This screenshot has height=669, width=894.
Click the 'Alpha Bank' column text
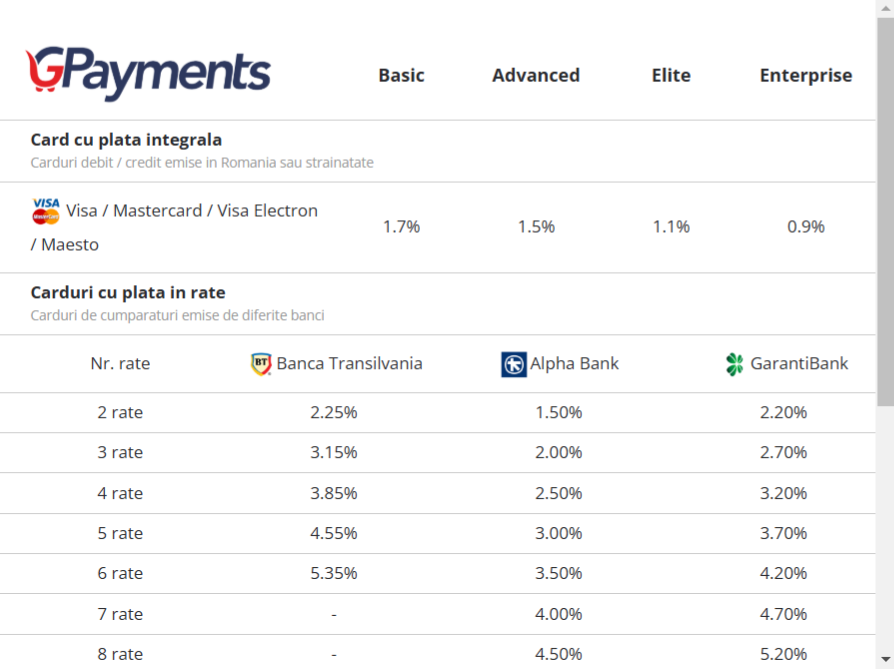(574, 364)
